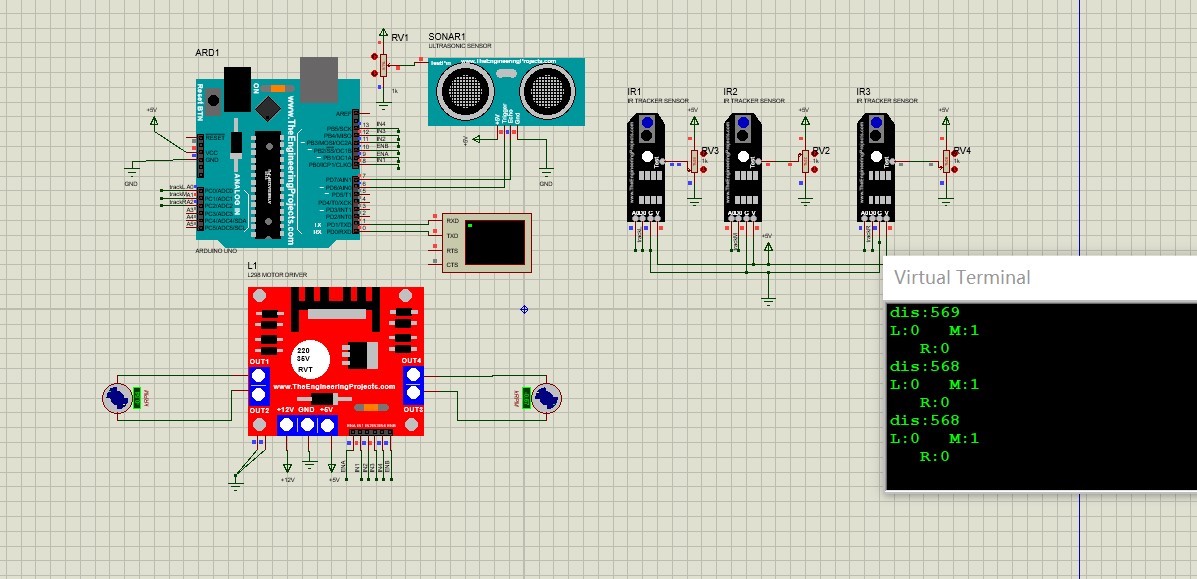Click the CTS pin of the virtual terminal
This screenshot has width=1197, height=579.
pos(452,265)
